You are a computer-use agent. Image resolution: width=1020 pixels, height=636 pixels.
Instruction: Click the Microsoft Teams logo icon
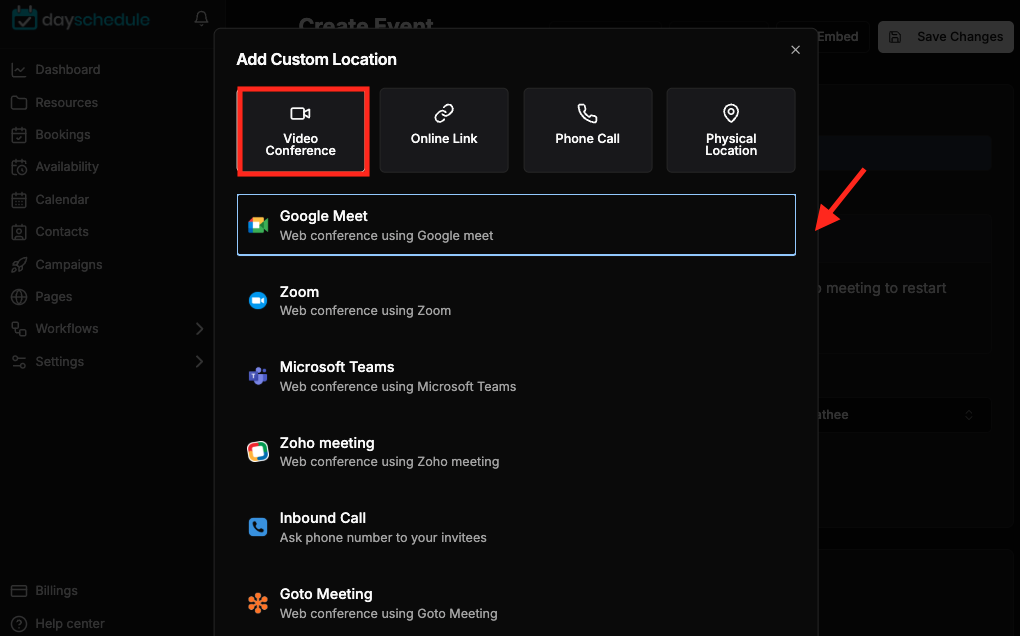pos(258,376)
